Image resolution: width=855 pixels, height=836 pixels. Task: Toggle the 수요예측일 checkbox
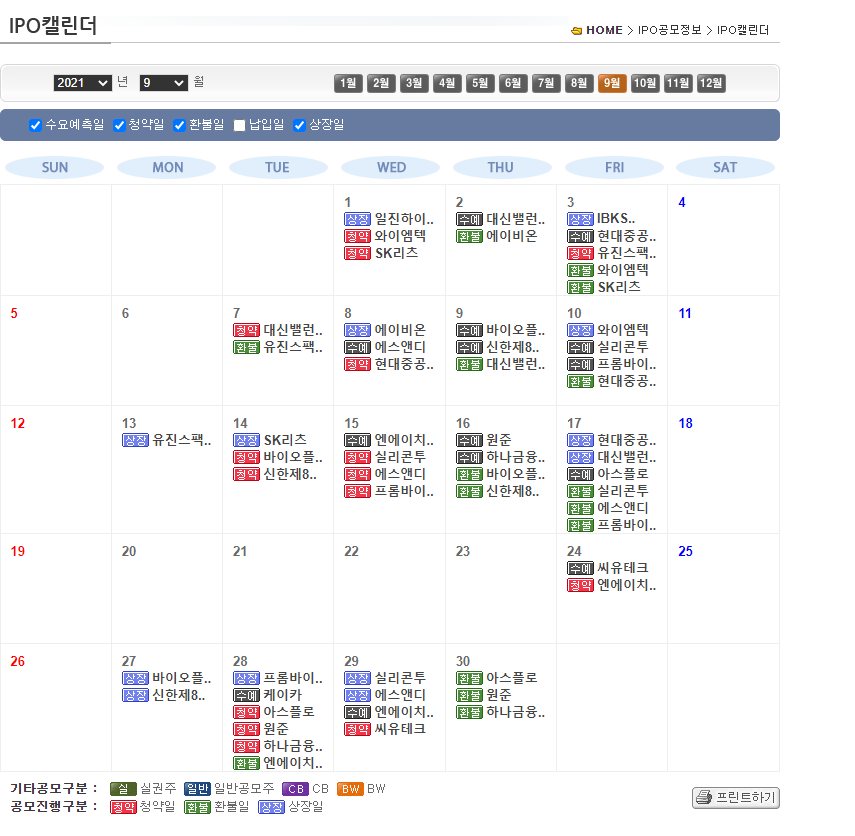pyautogui.click(x=35, y=125)
